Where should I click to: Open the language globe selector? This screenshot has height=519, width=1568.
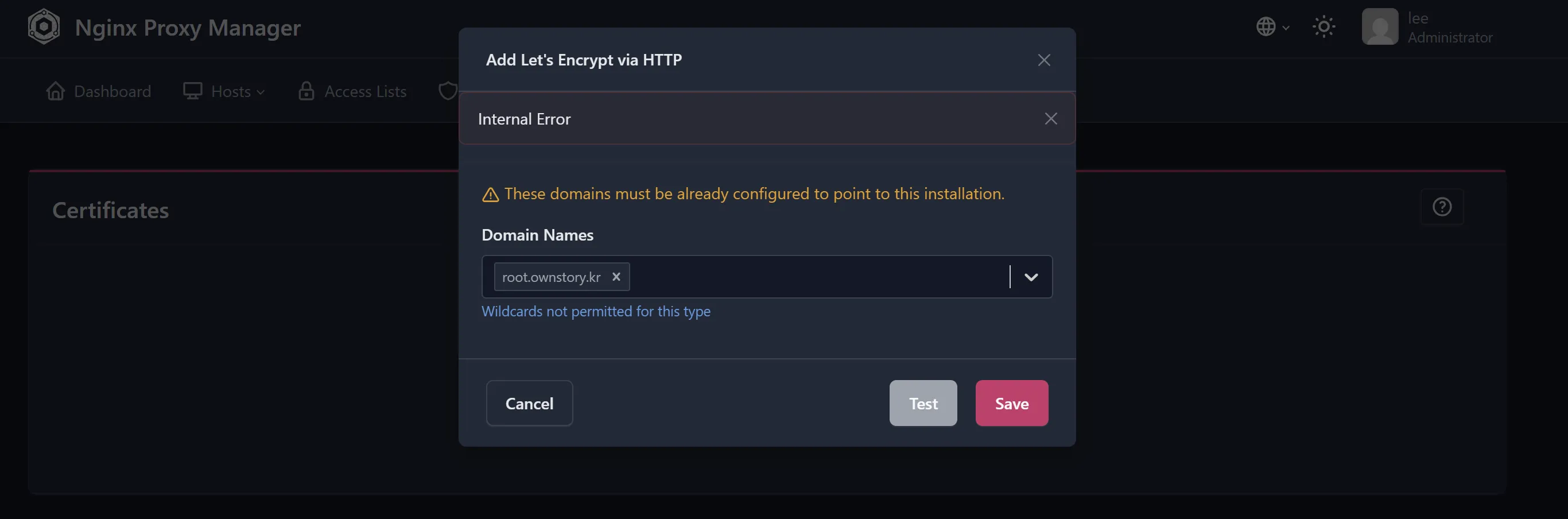click(x=1267, y=27)
